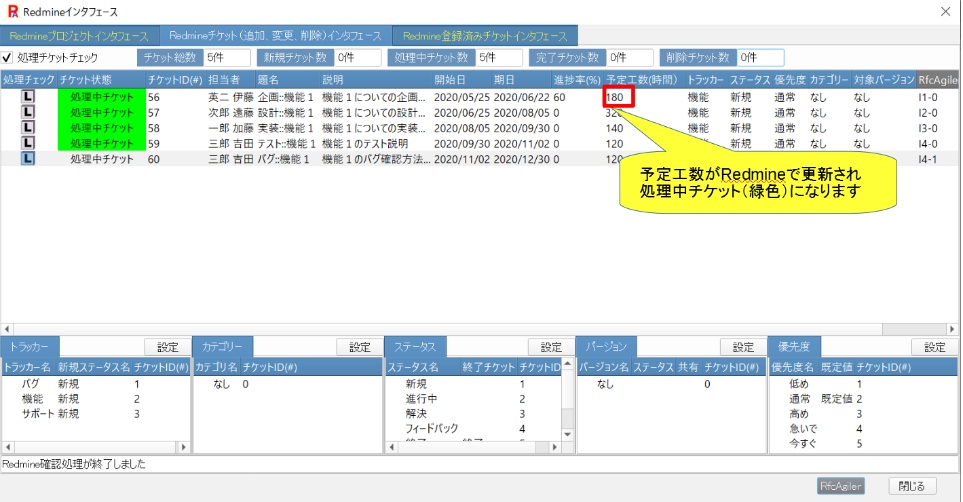Screen dimensions: 963x502
Task: Select サポート row in トラッカー list
Action: tap(96, 414)
